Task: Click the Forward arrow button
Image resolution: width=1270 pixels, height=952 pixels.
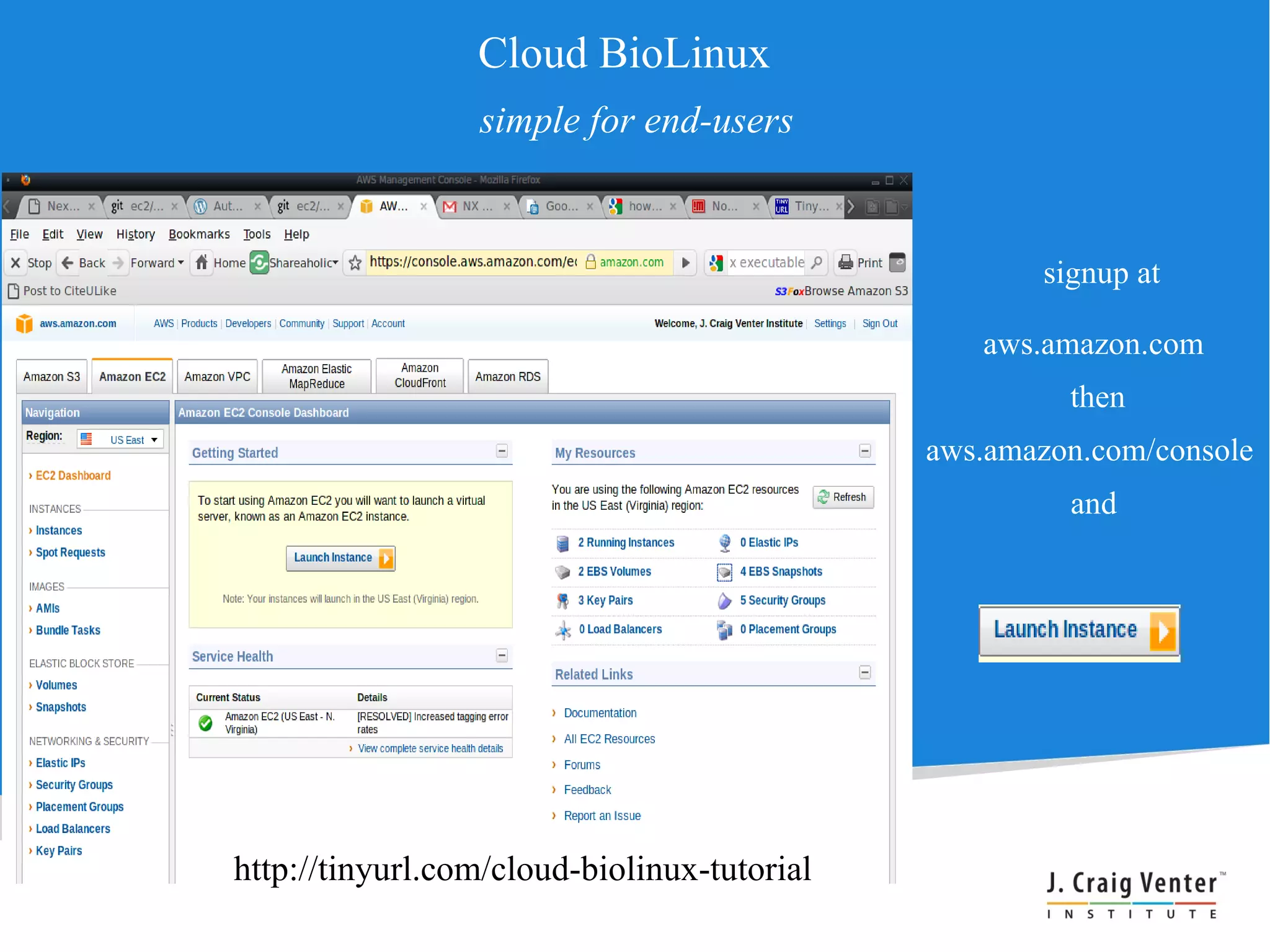Action: point(118,263)
